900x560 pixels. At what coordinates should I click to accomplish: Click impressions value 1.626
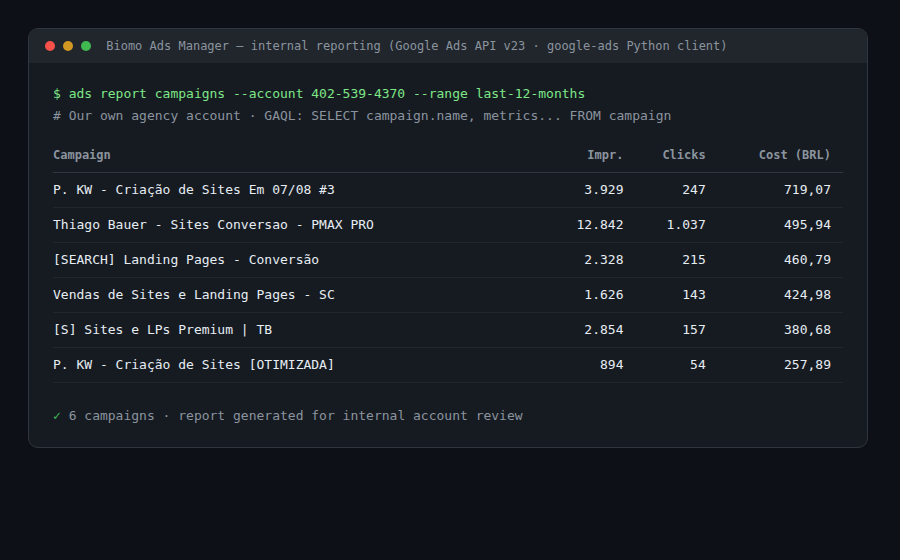point(603,295)
